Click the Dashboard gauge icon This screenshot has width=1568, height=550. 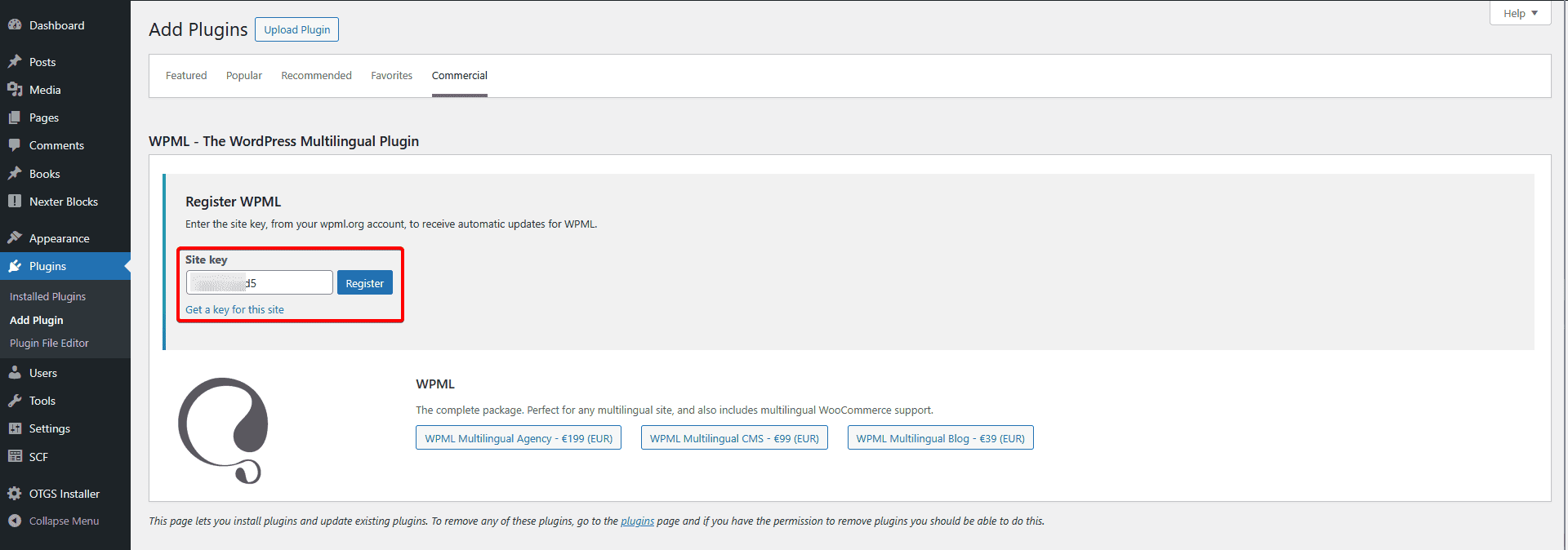point(15,25)
